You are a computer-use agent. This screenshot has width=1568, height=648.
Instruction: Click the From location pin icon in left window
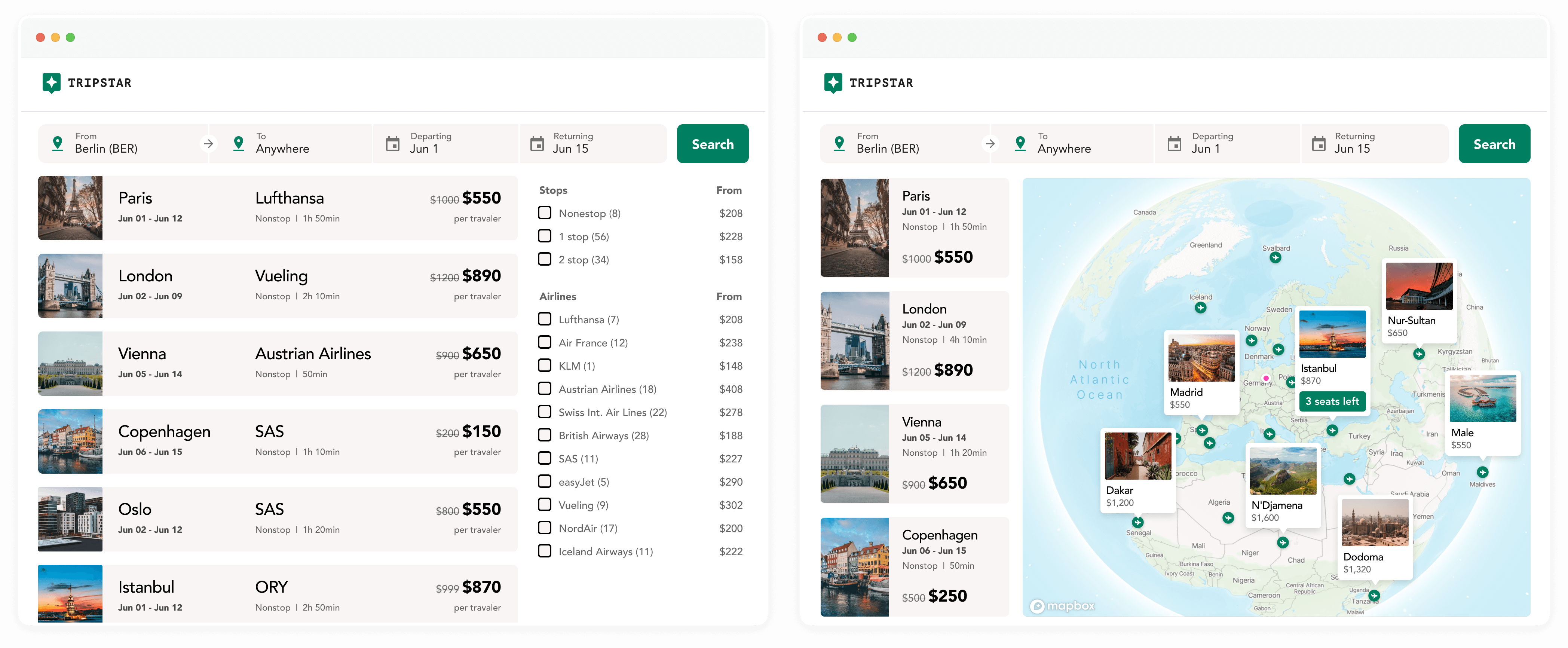coord(58,144)
